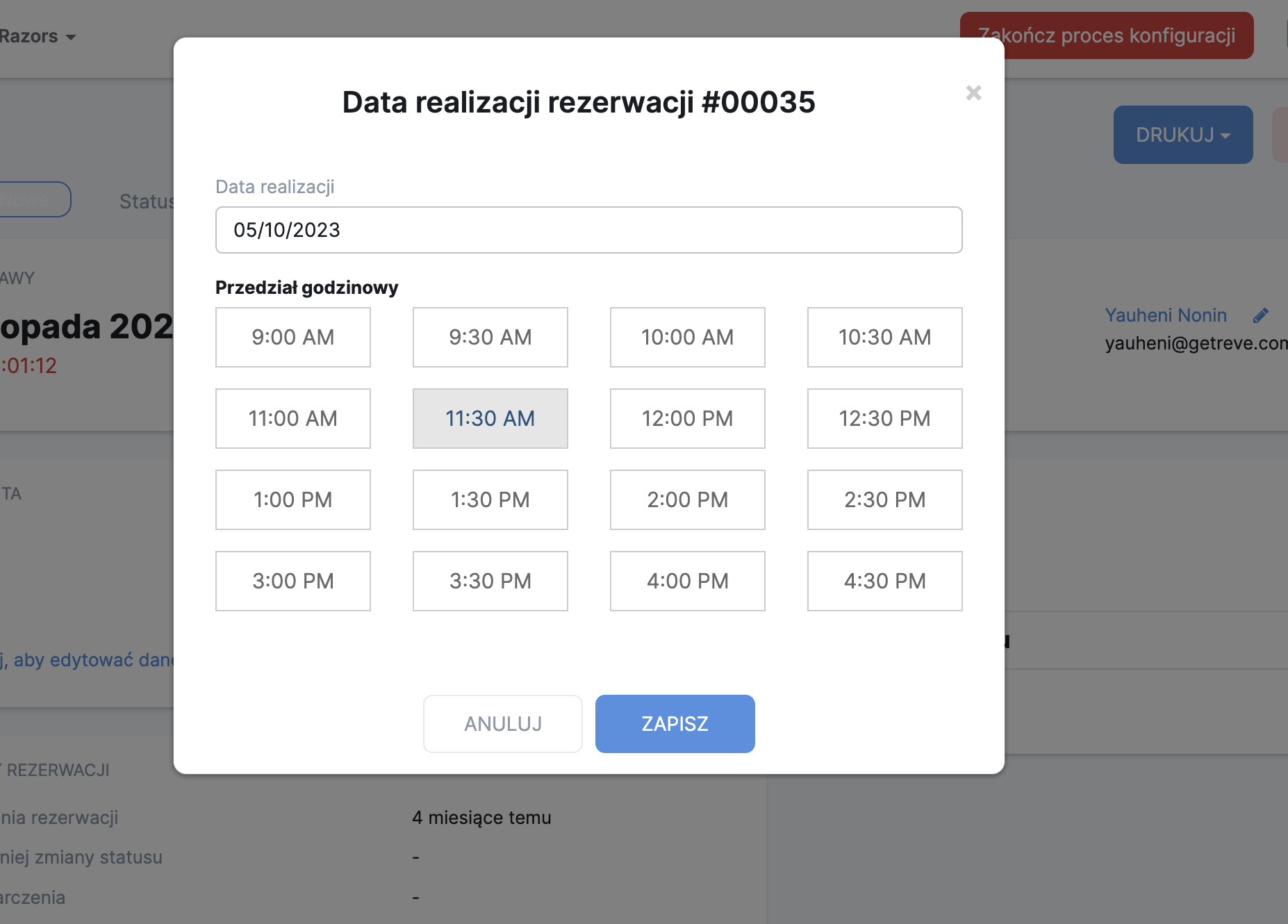Select the 11:00 AM time slot
The height and width of the screenshot is (924, 1288).
coord(292,418)
